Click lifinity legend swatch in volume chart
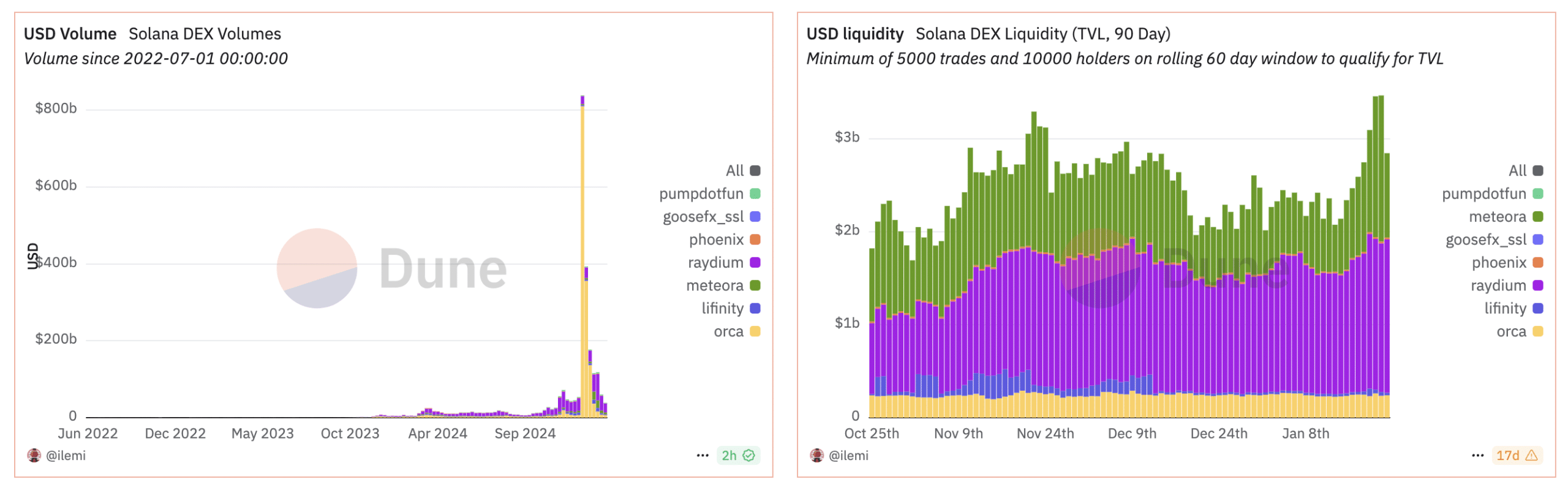This screenshot has width=1568, height=493. pos(755,308)
